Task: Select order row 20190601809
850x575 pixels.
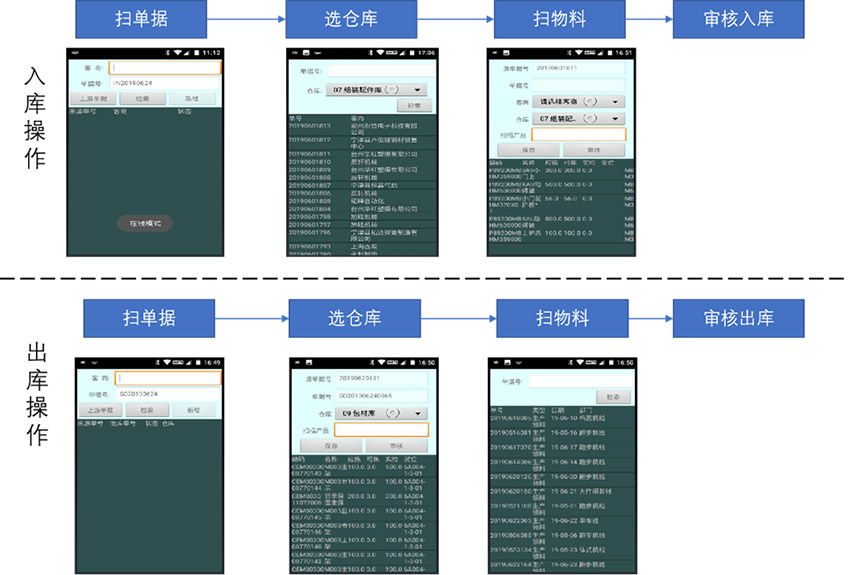Action: tap(362, 170)
